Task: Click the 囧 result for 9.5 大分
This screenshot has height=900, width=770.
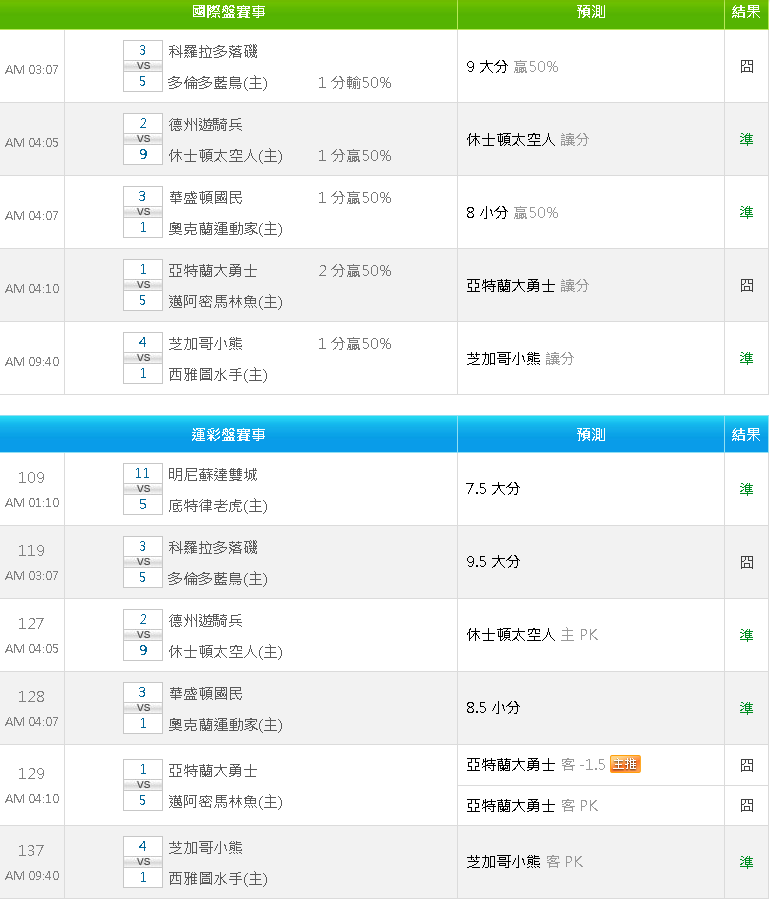Action: [x=746, y=561]
